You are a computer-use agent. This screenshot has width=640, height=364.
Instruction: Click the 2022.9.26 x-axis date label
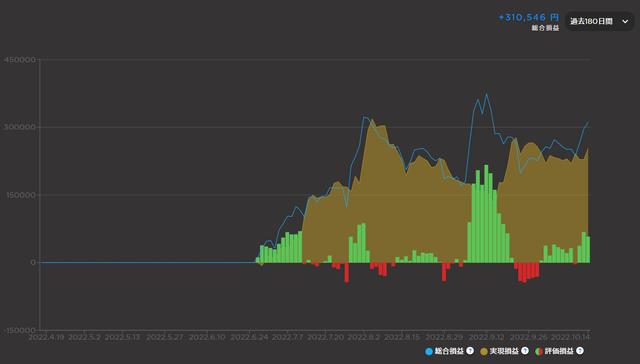click(x=529, y=337)
